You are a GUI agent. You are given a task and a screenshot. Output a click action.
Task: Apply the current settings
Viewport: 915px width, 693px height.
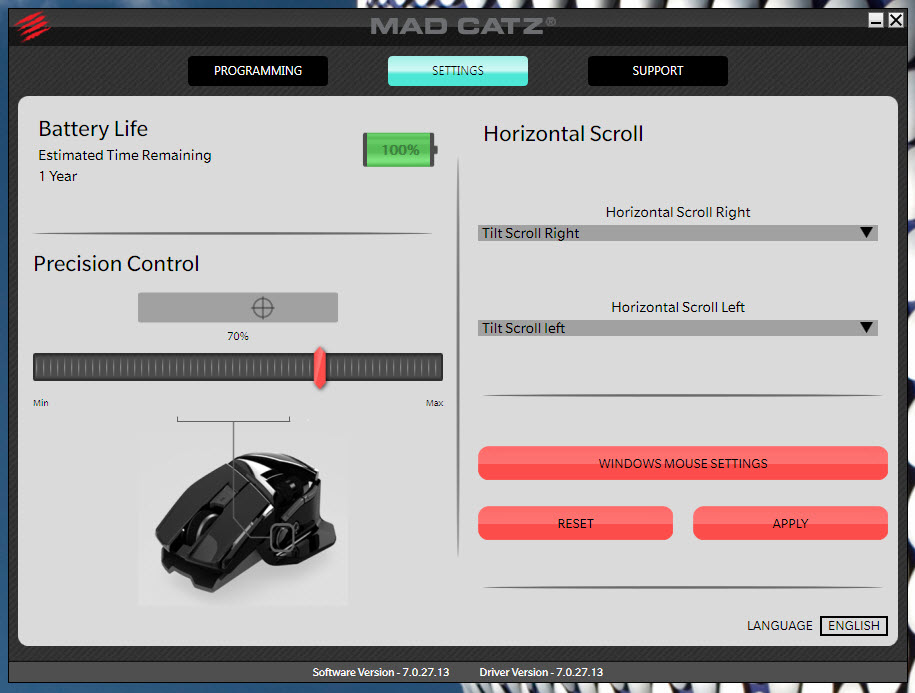790,523
